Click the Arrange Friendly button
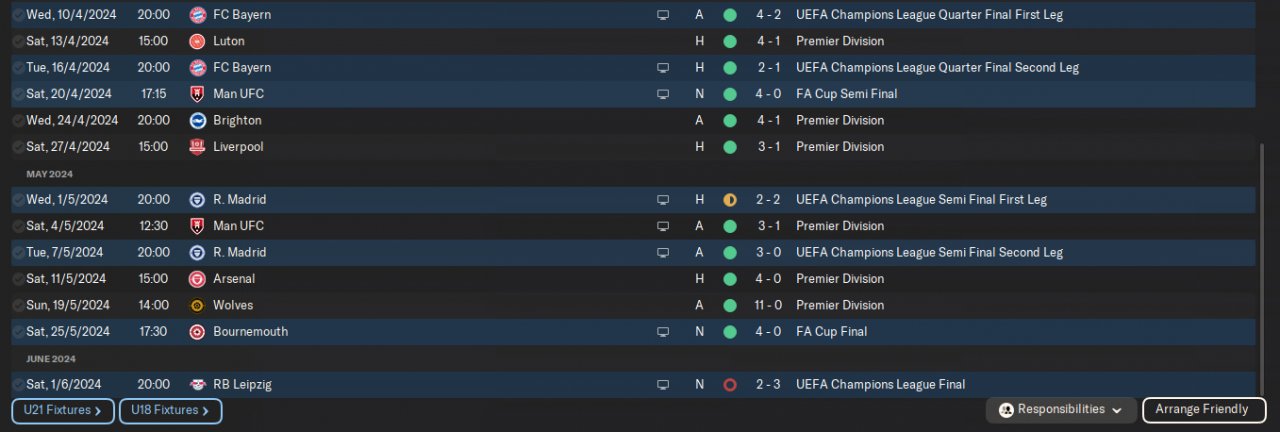 1204,410
